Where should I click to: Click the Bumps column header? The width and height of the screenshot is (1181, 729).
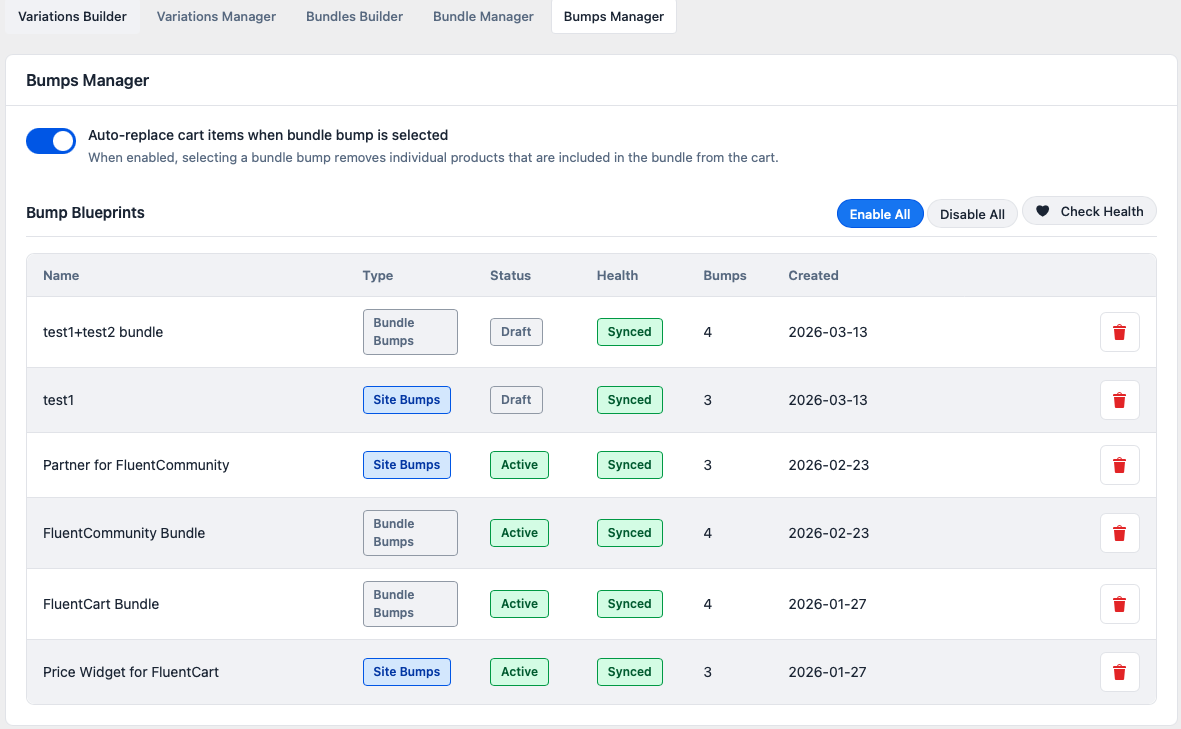pos(725,276)
